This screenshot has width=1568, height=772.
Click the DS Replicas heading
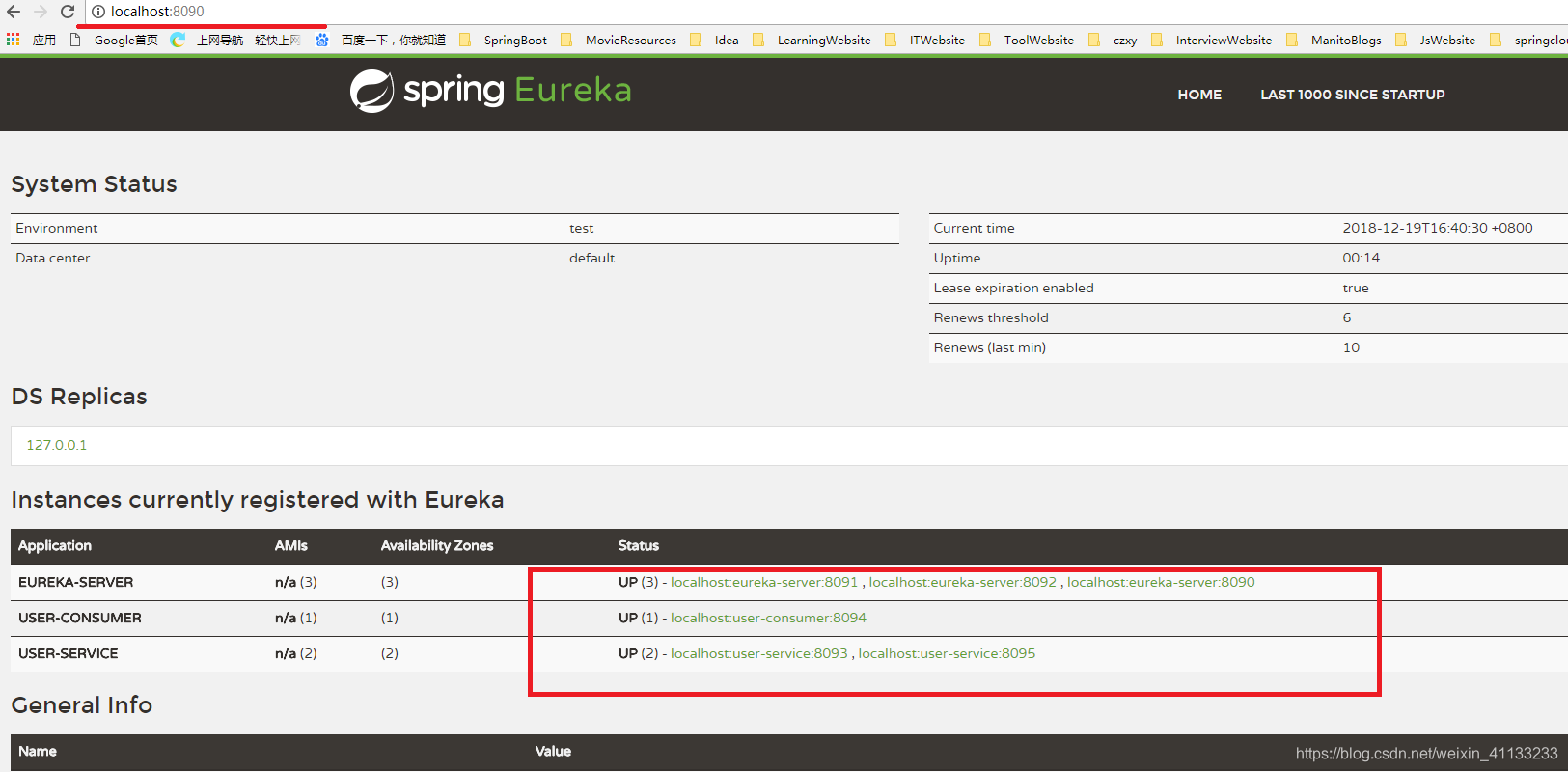[79, 397]
